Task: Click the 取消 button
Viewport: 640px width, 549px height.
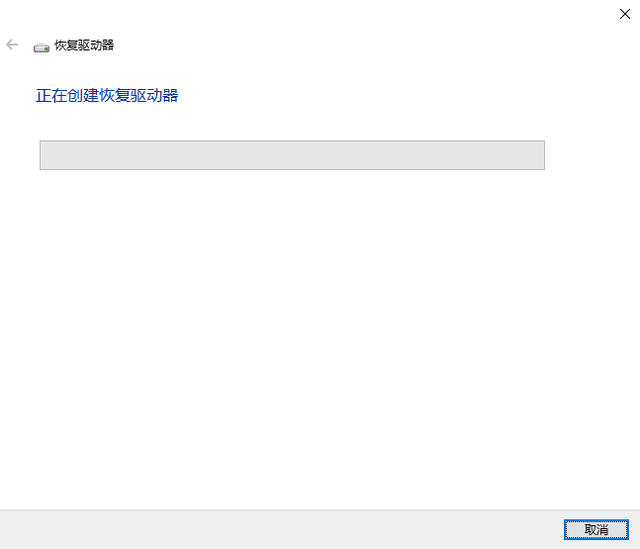Action: point(596,529)
